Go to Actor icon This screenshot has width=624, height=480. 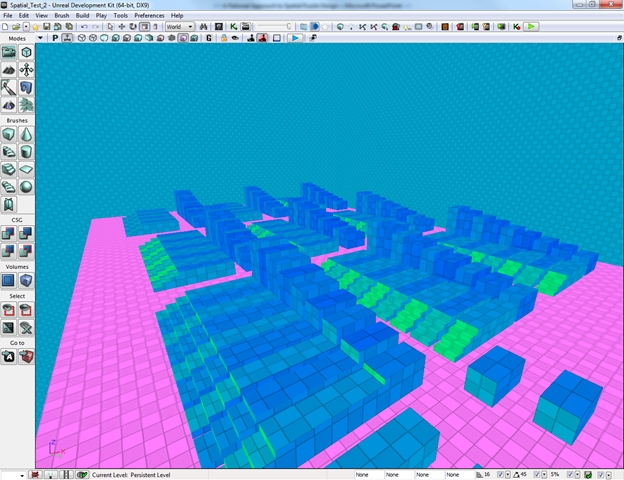[x=9, y=357]
